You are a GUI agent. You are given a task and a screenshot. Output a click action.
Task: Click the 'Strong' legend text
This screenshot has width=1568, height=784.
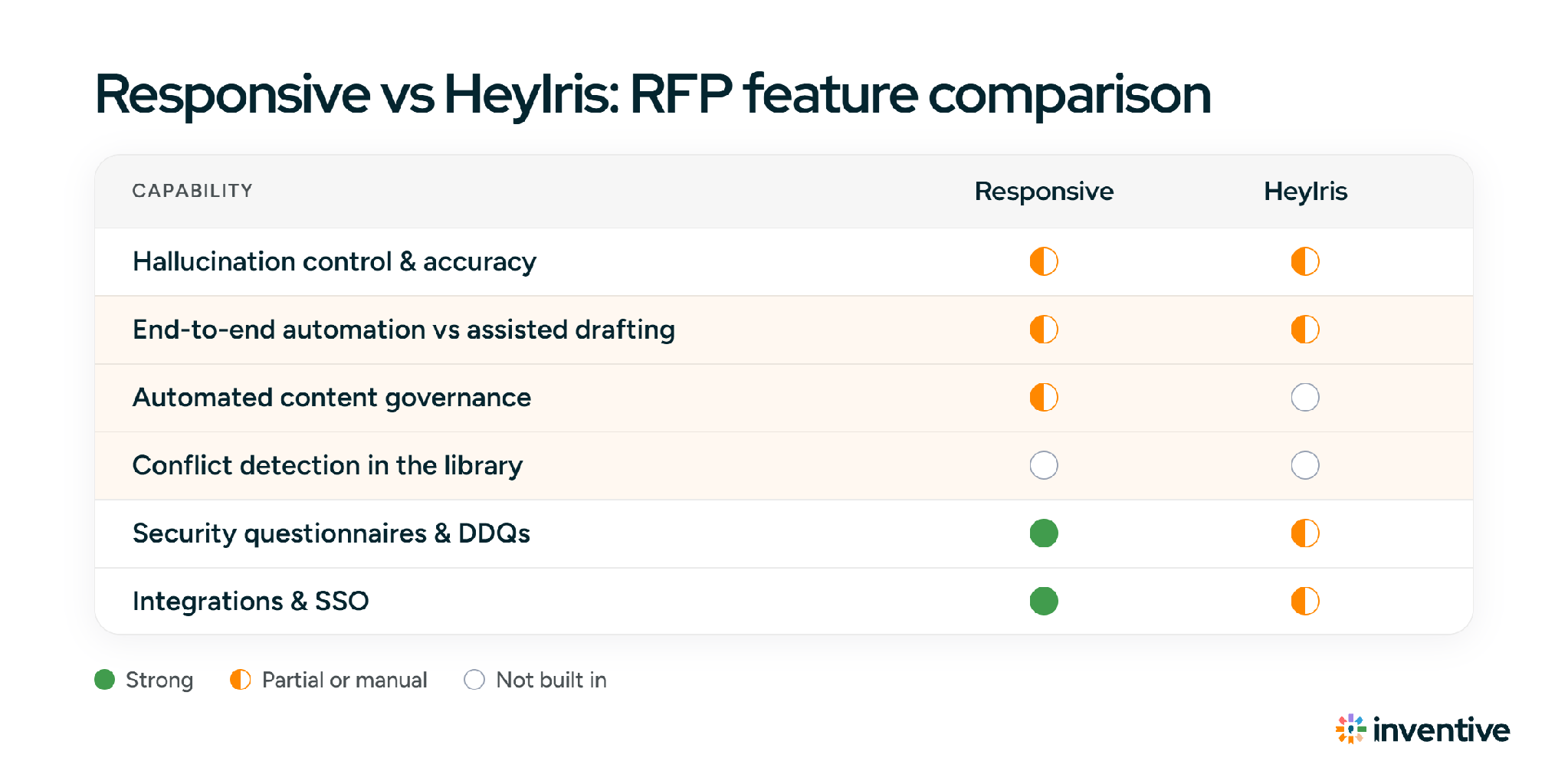tap(159, 680)
